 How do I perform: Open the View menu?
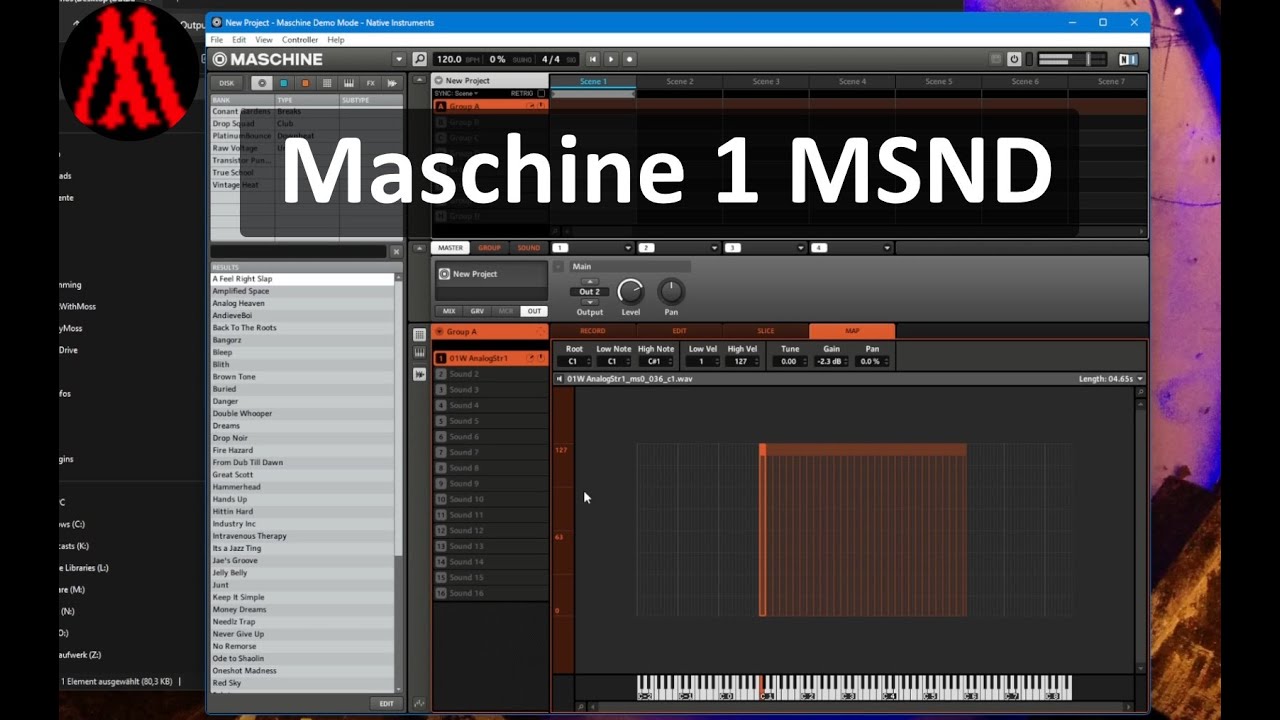(263, 40)
